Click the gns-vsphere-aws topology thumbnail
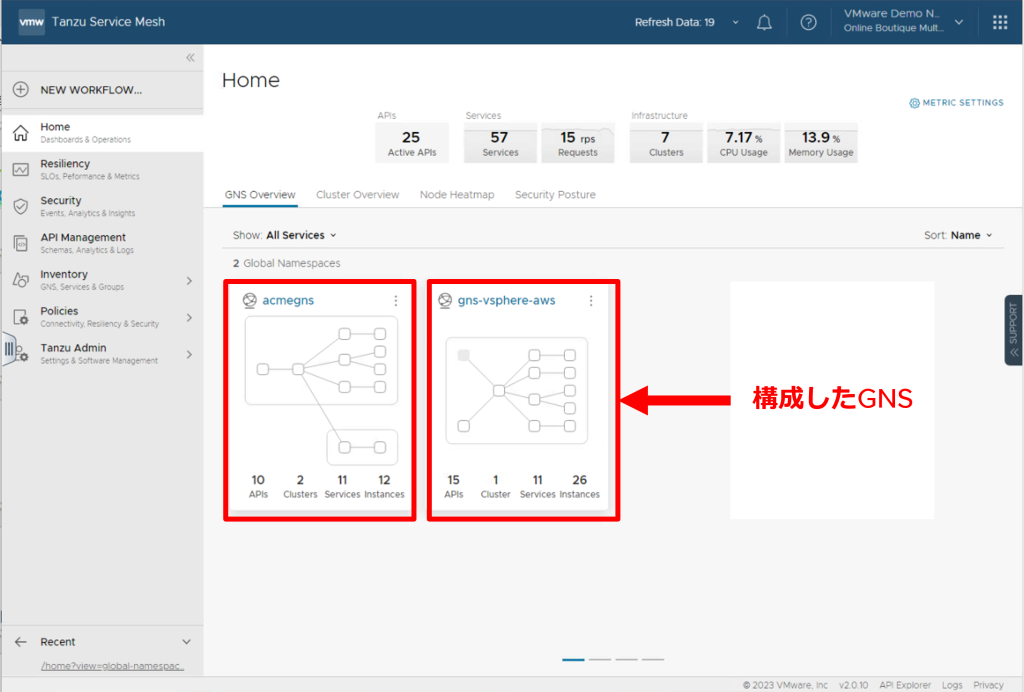 (x=517, y=390)
